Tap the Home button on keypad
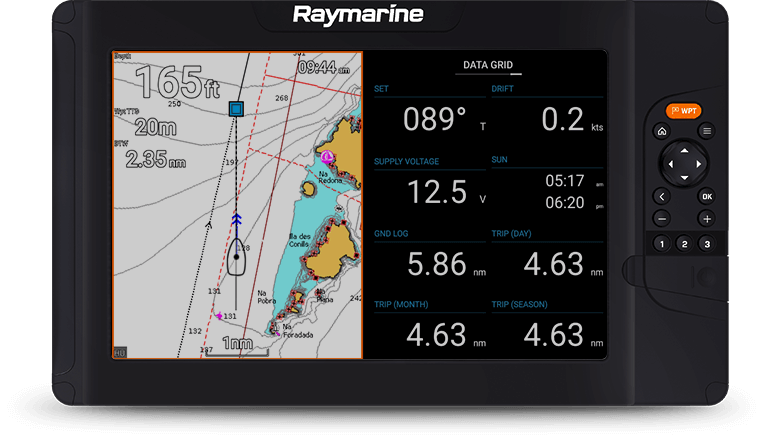764x438 pixels. click(x=662, y=131)
